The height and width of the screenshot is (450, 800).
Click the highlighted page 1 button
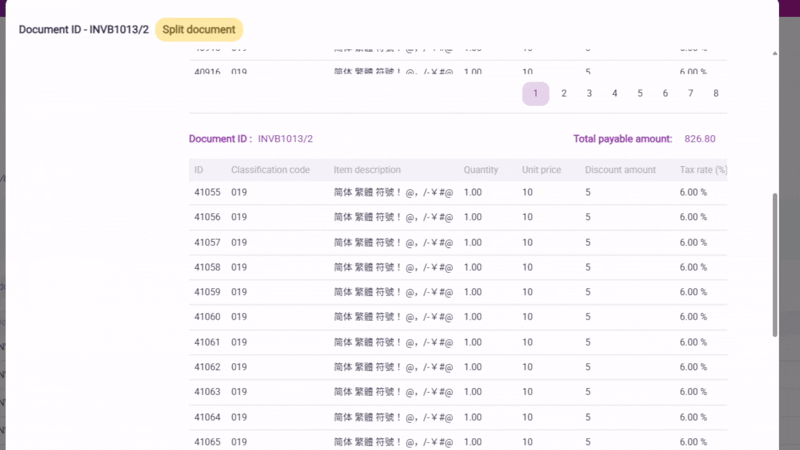click(x=535, y=93)
